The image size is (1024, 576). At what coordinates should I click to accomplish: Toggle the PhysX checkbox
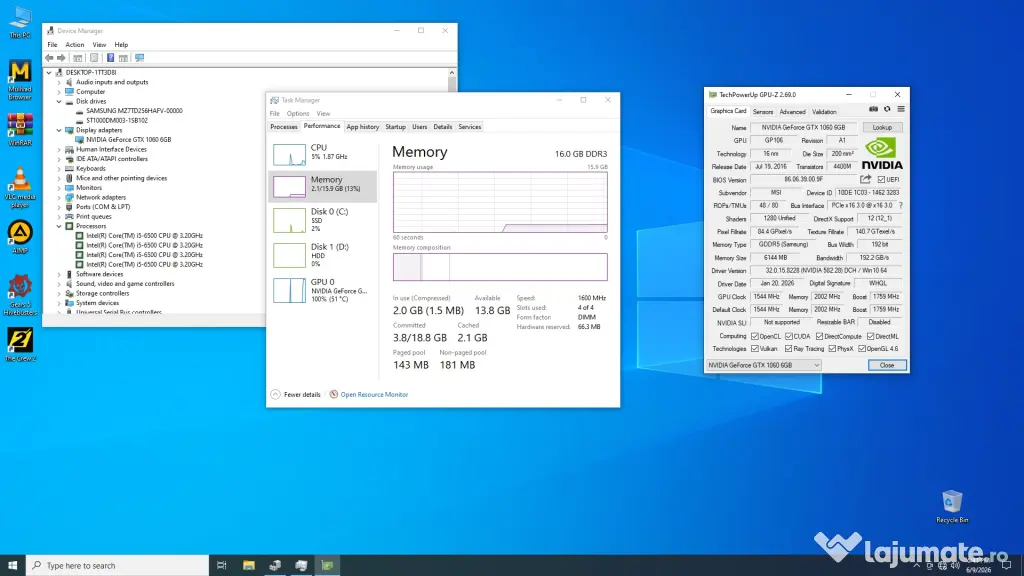coord(832,349)
